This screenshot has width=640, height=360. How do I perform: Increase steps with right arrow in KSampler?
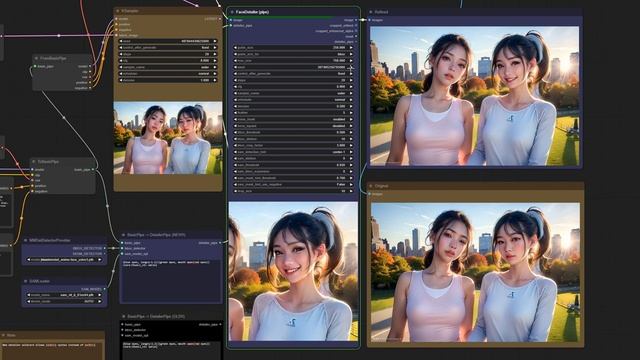pyautogui.click(x=215, y=54)
